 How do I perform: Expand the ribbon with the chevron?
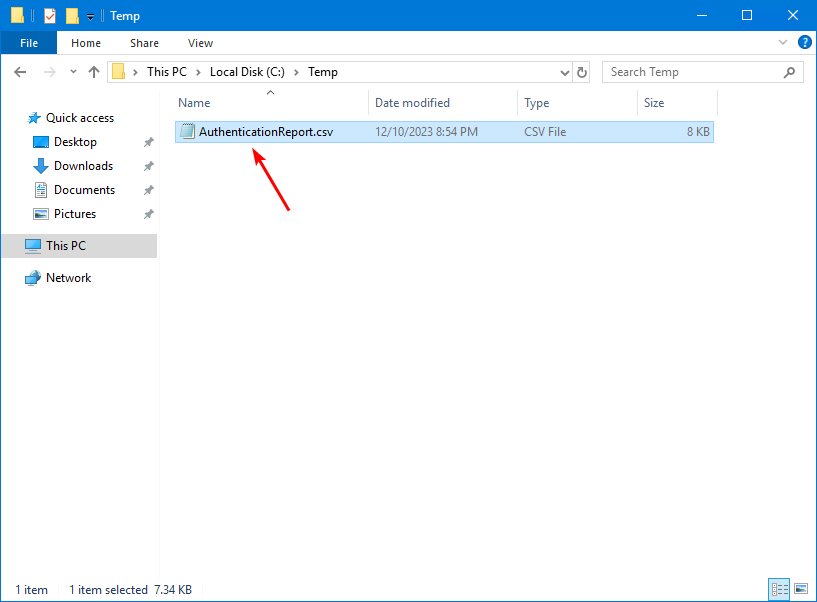coord(784,43)
